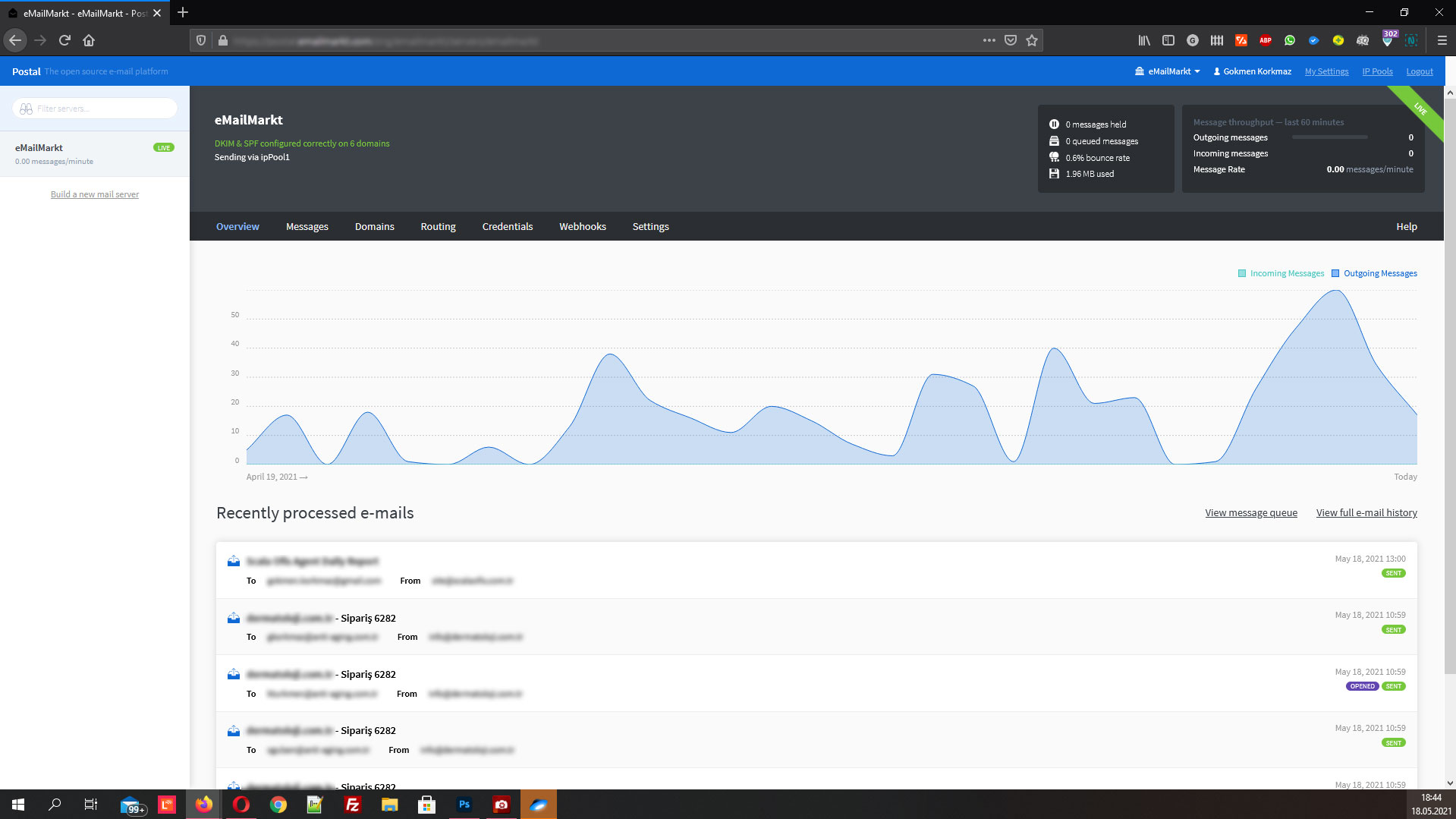Open Windows Task View
The width and height of the screenshot is (1456, 819).
(x=91, y=805)
